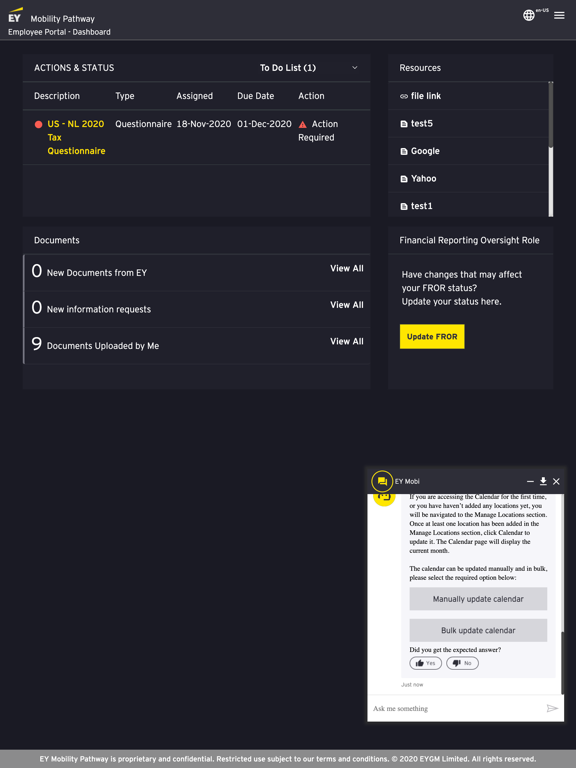Click the link icon beside file link
Image resolution: width=576 pixels, height=768 pixels.
pyautogui.click(x=404, y=96)
